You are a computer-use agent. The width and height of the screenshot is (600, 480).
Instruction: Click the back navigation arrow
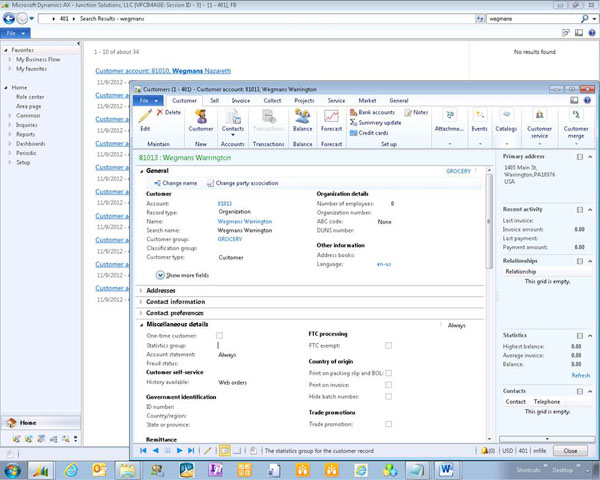click(9, 18)
